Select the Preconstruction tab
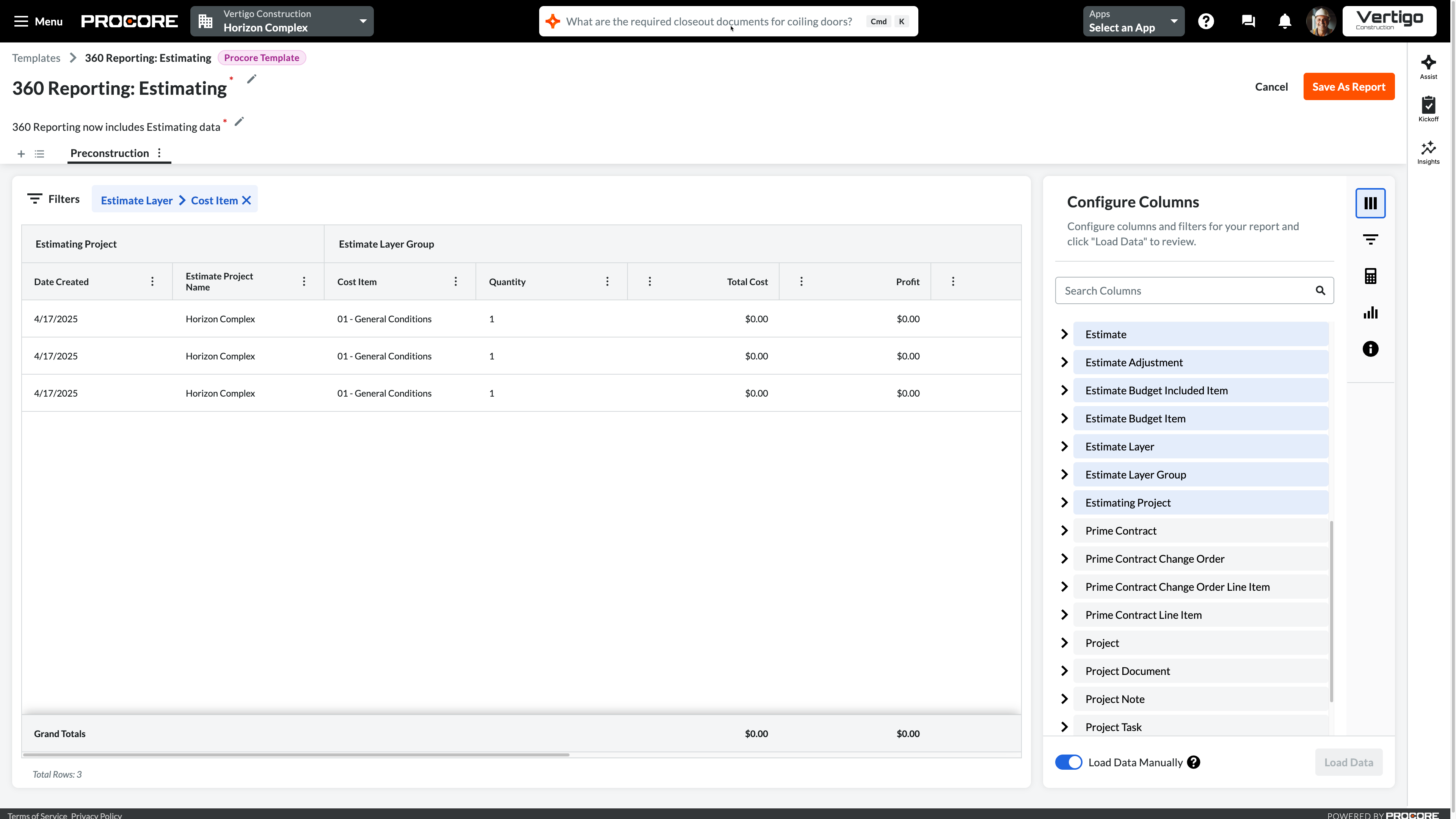 tap(110, 153)
